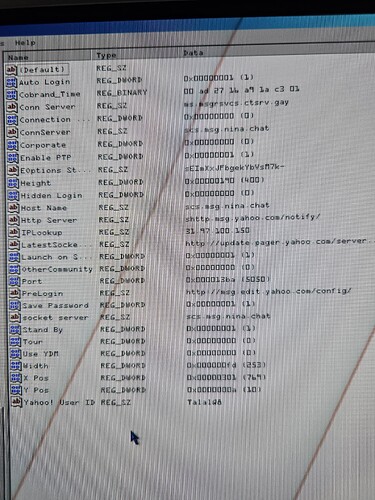Sort by the Type column header
The height and width of the screenshot is (500, 375).
(135, 55)
